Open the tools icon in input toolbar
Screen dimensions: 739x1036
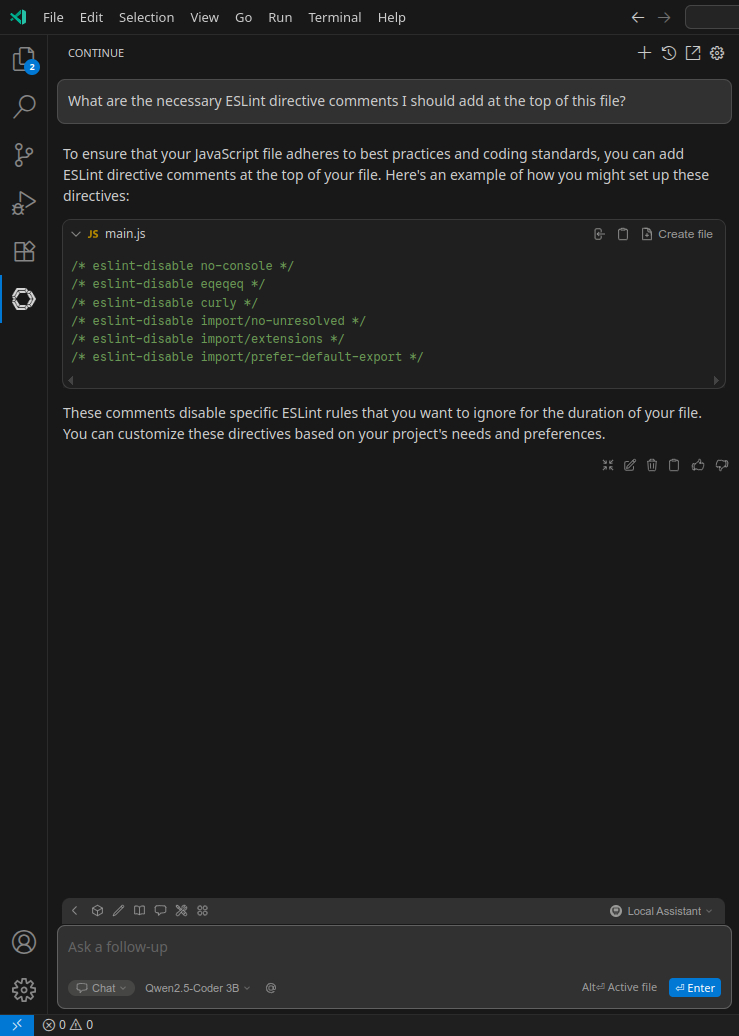pos(182,910)
